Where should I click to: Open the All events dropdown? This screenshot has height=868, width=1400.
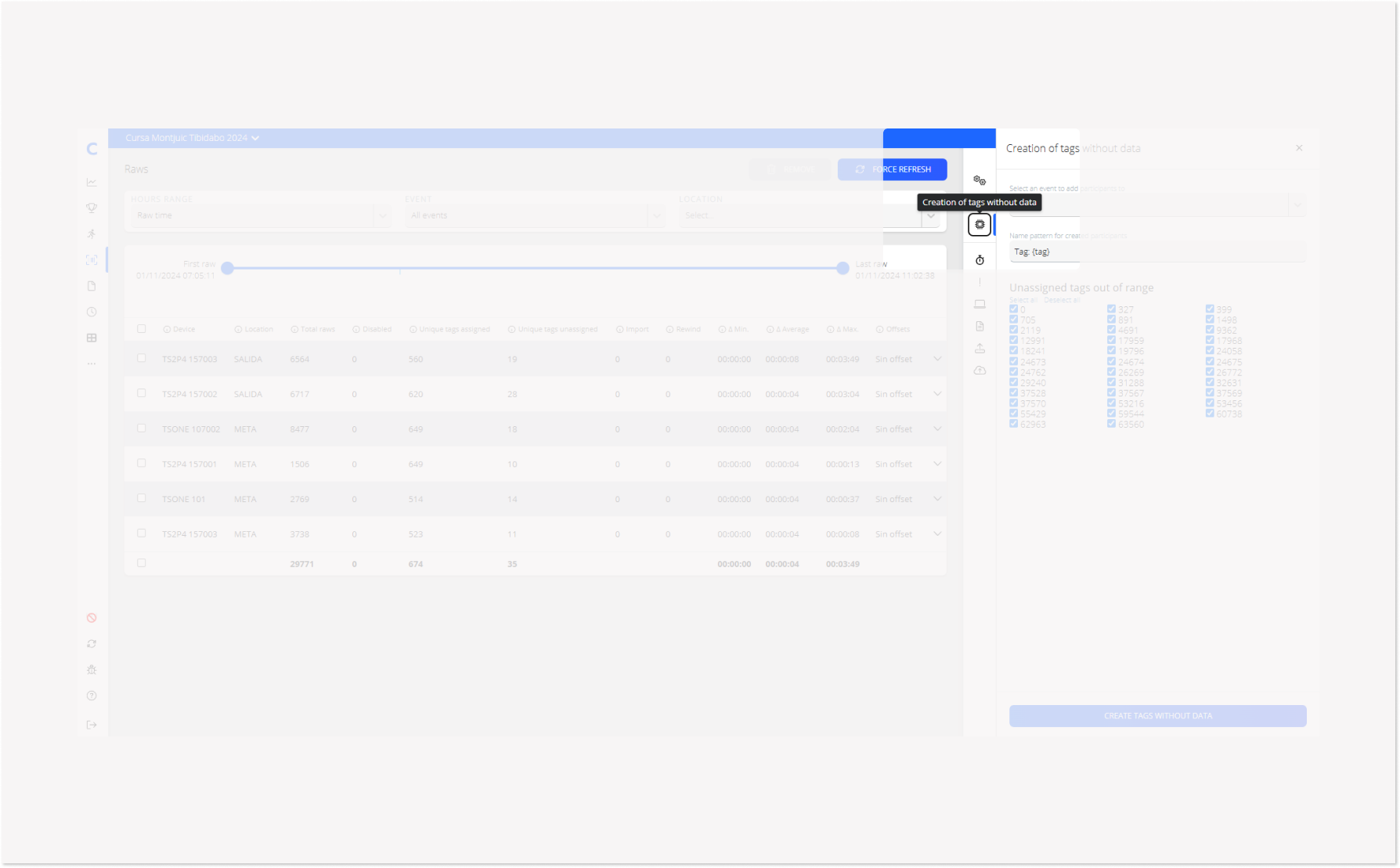point(535,215)
